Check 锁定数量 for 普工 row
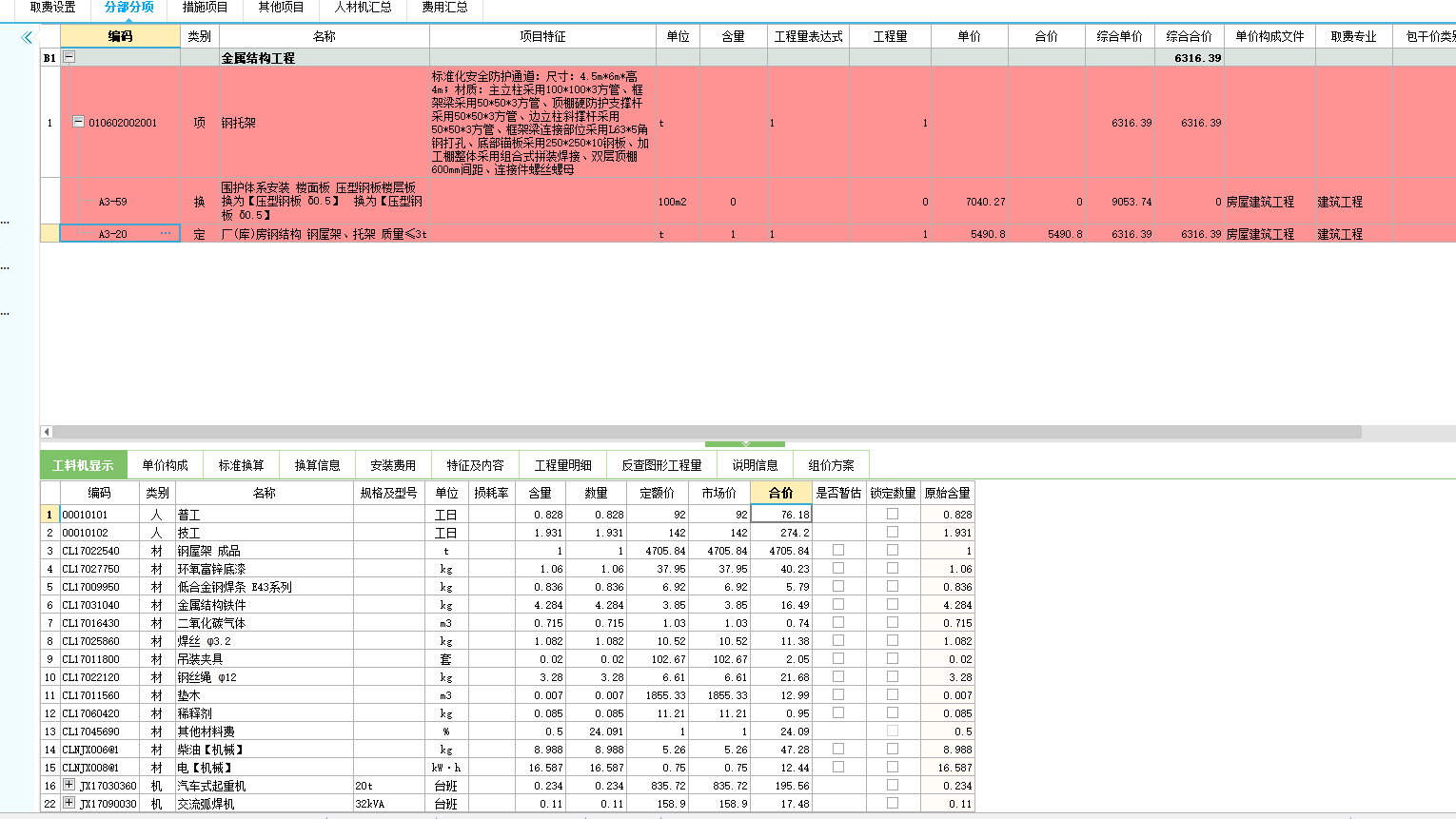 tap(893, 514)
